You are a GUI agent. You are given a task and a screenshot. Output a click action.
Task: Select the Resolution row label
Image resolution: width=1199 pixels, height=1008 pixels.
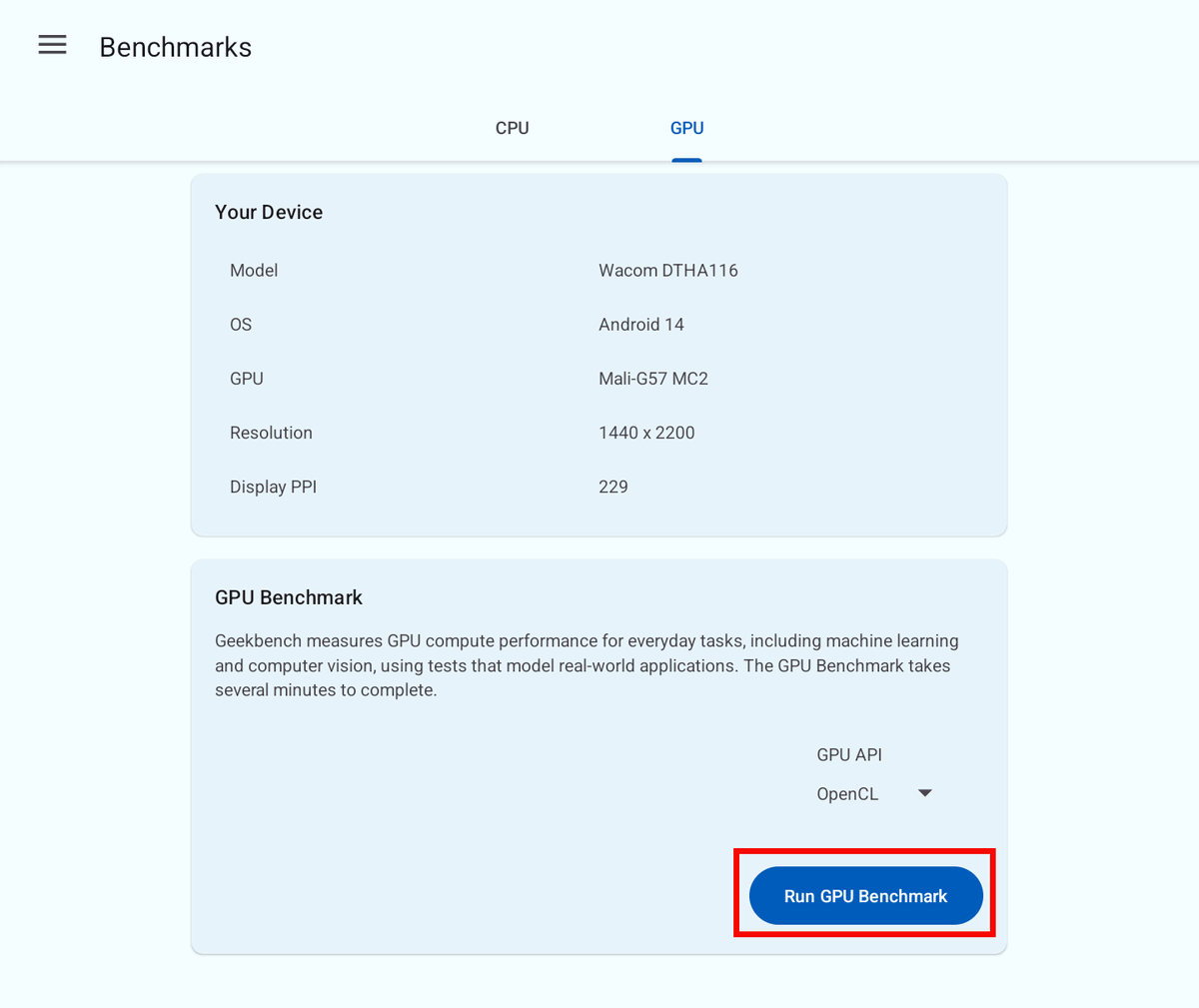[271, 433]
